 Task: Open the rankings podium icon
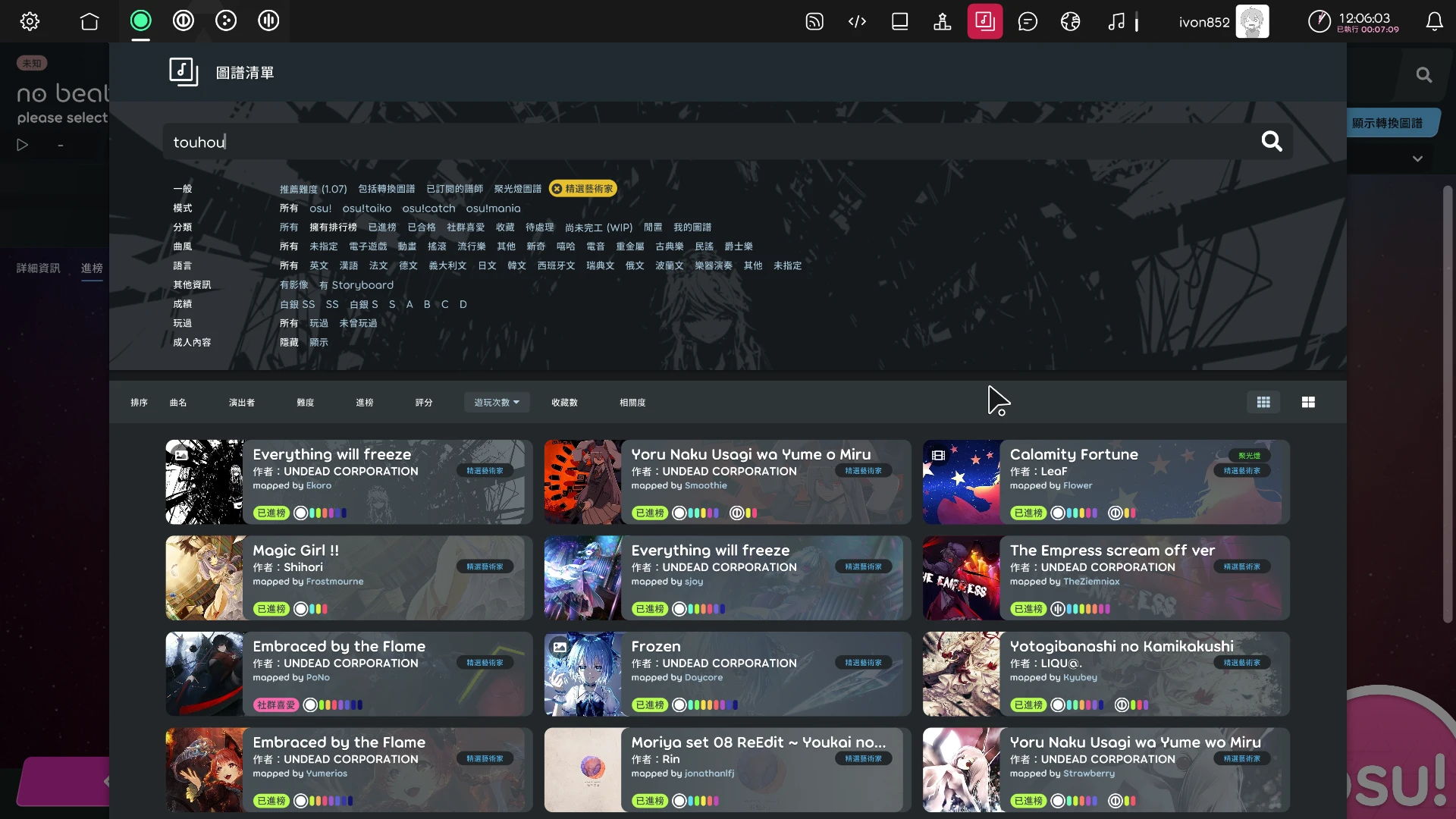943,21
